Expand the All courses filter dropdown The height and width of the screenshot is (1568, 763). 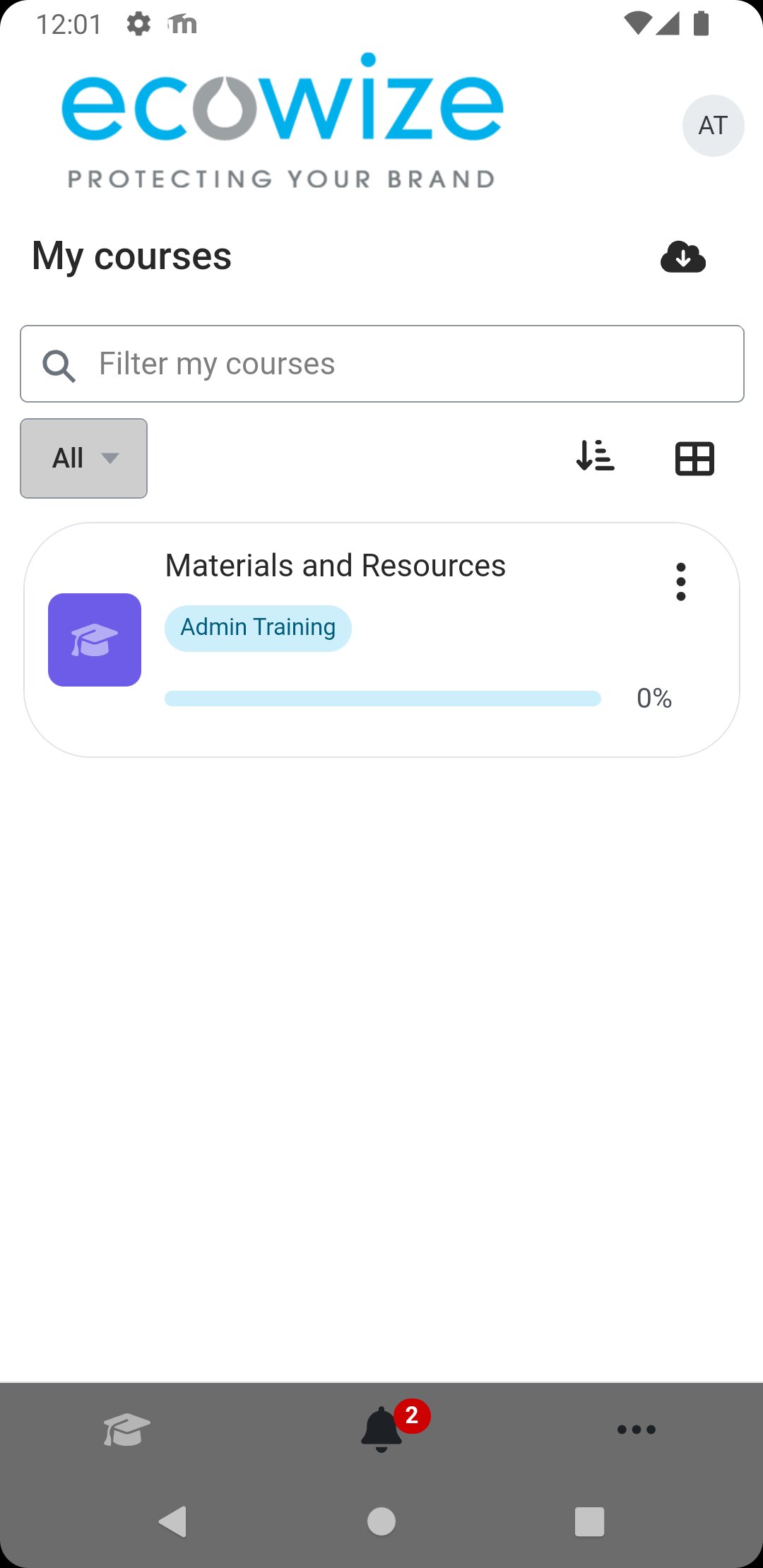tap(83, 458)
